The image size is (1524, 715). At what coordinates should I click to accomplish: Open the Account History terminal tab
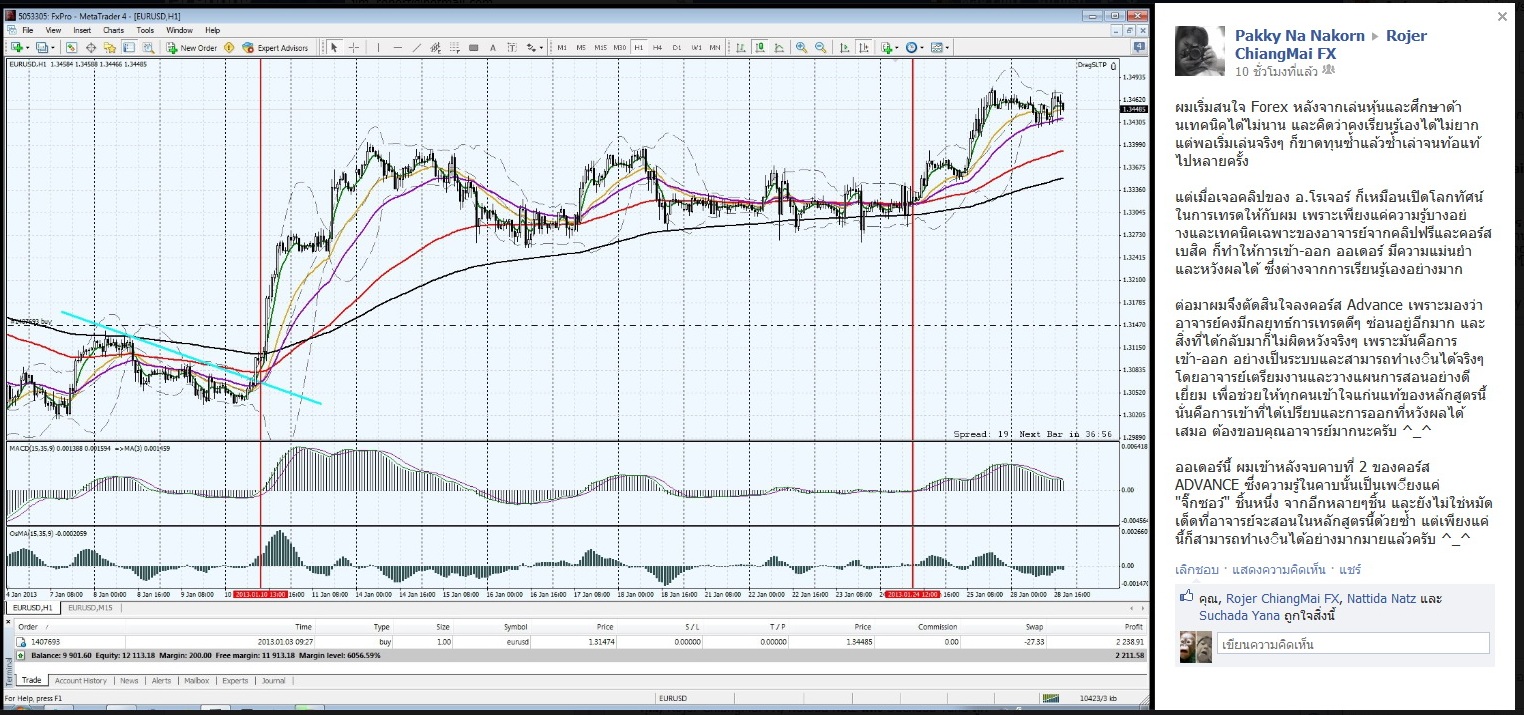coord(80,681)
